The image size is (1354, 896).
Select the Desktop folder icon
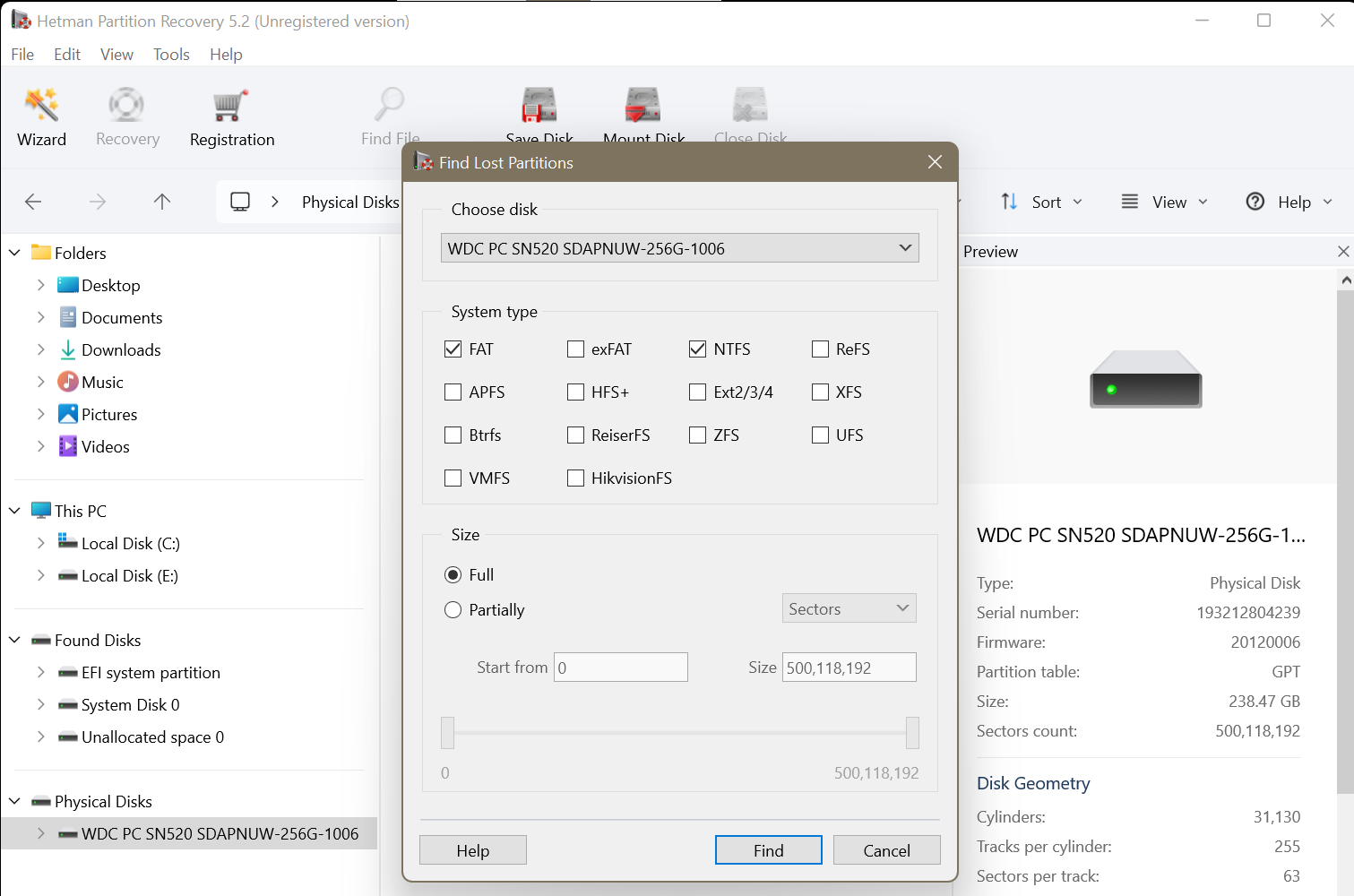[x=68, y=285]
